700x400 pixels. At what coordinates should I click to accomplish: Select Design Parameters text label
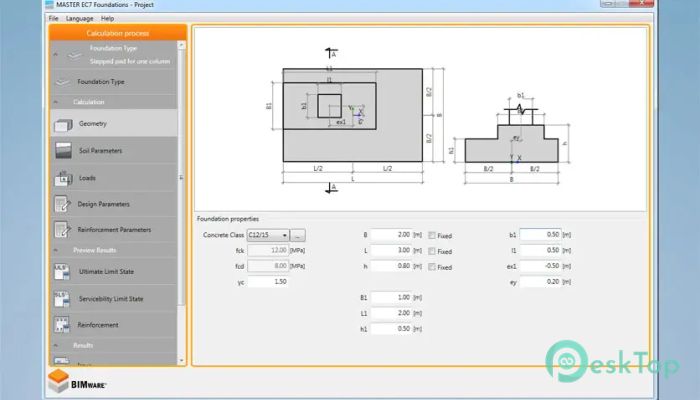104,204
